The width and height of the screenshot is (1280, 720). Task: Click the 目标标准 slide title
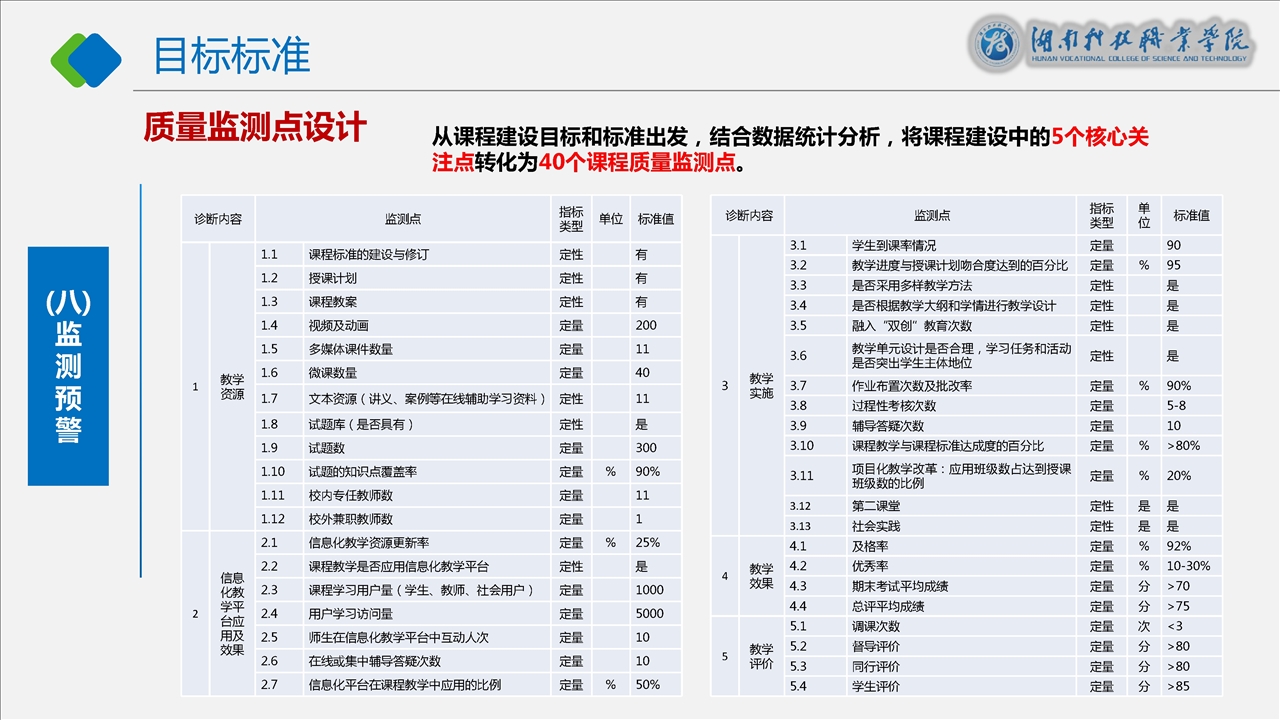(x=231, y=56)
